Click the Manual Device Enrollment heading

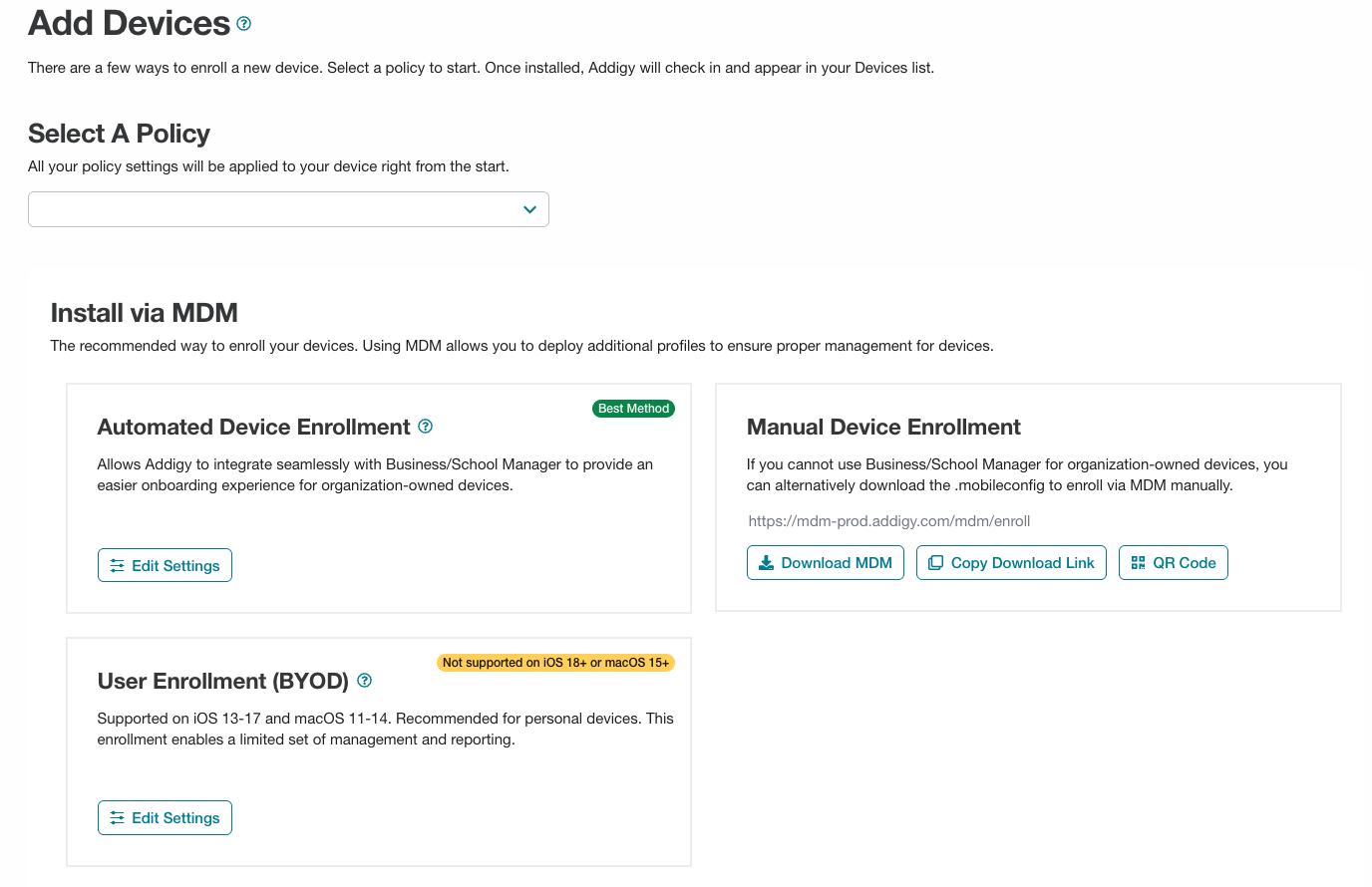tap(883, 427)
